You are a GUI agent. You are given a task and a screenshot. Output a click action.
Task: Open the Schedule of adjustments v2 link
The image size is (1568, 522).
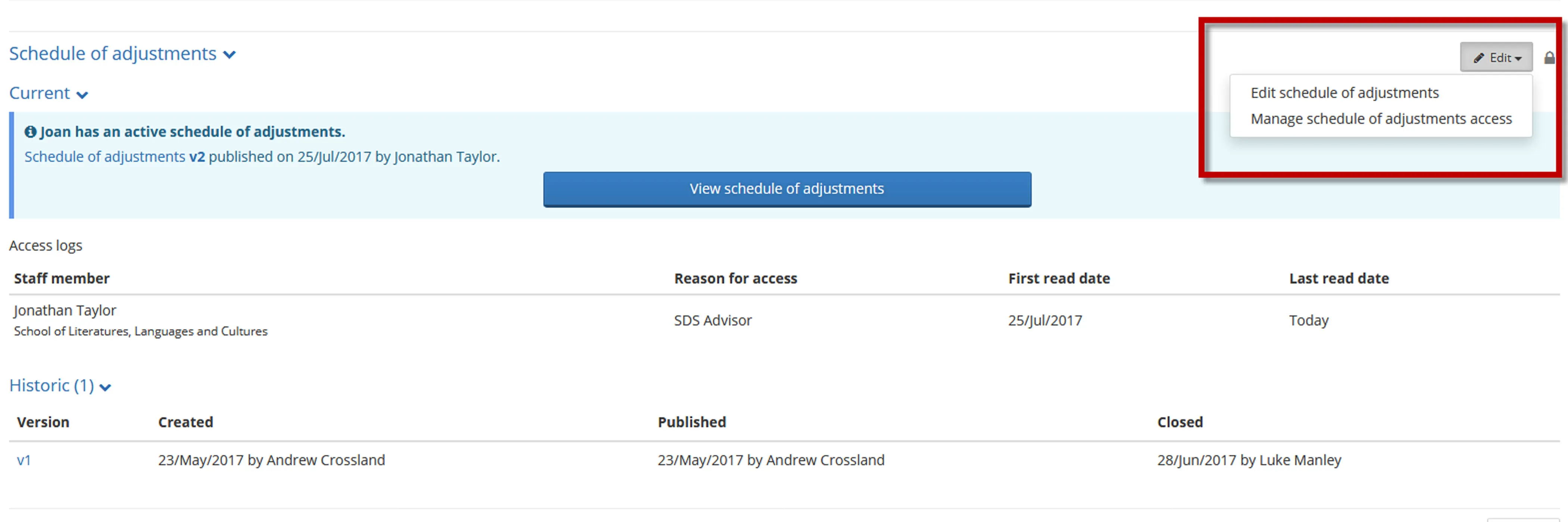click(x=115, y=156)
